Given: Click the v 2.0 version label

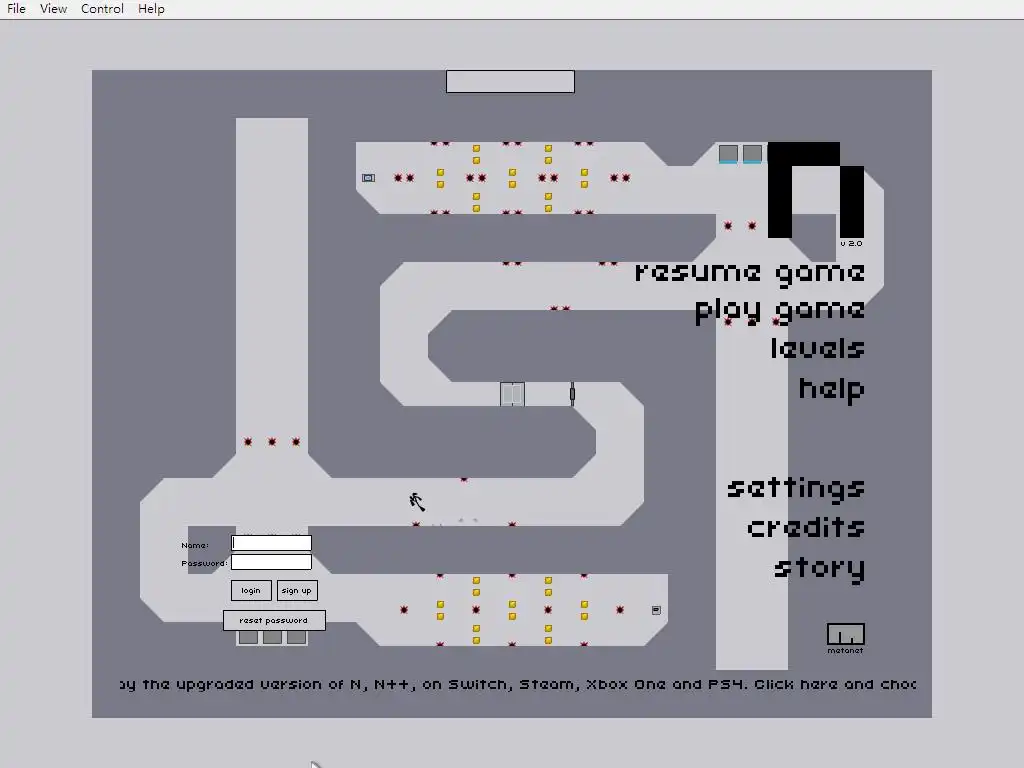Looking at the screenshot, I should 851,244.
